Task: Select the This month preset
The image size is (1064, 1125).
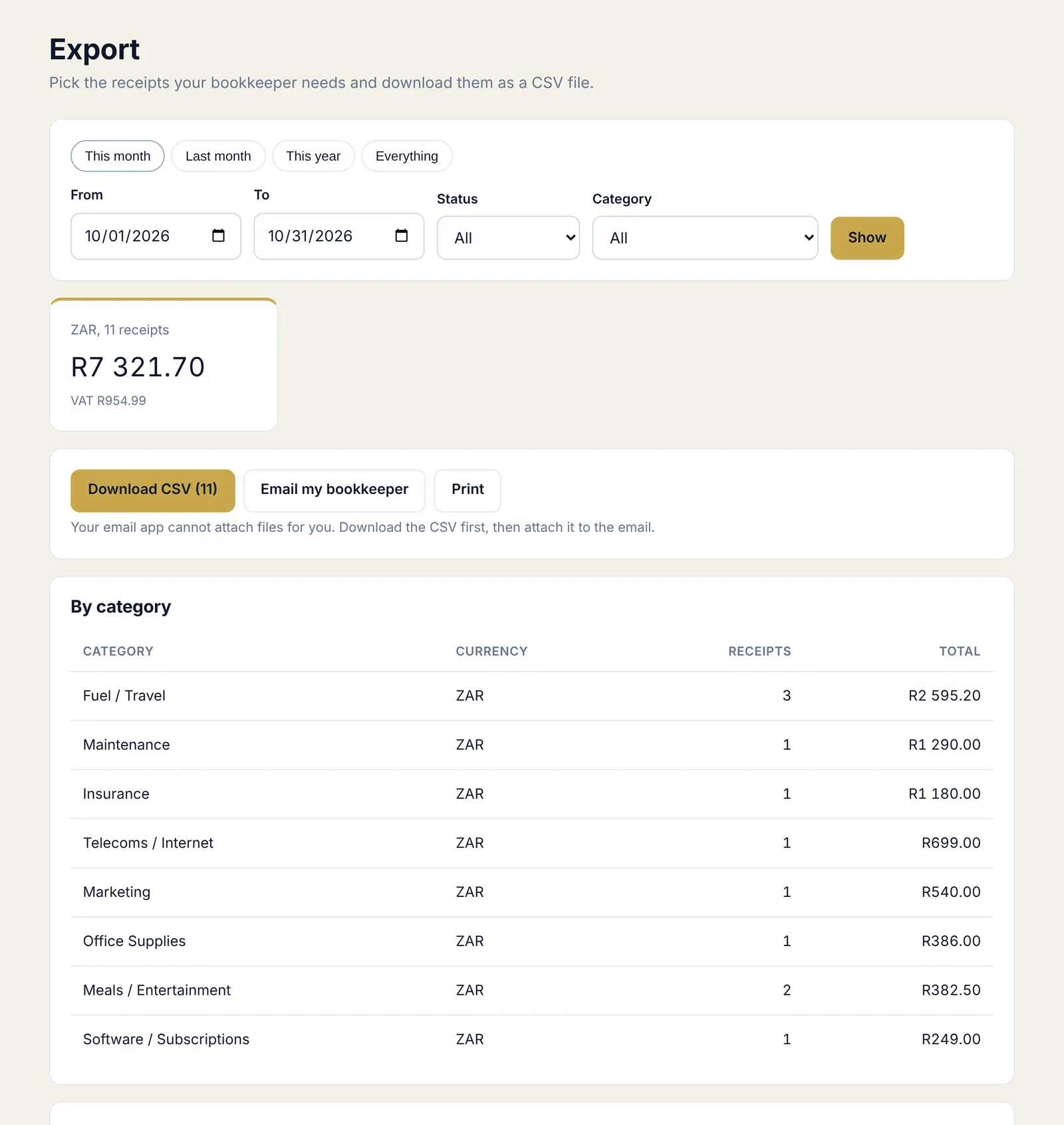Action: (x=118, y=156)
